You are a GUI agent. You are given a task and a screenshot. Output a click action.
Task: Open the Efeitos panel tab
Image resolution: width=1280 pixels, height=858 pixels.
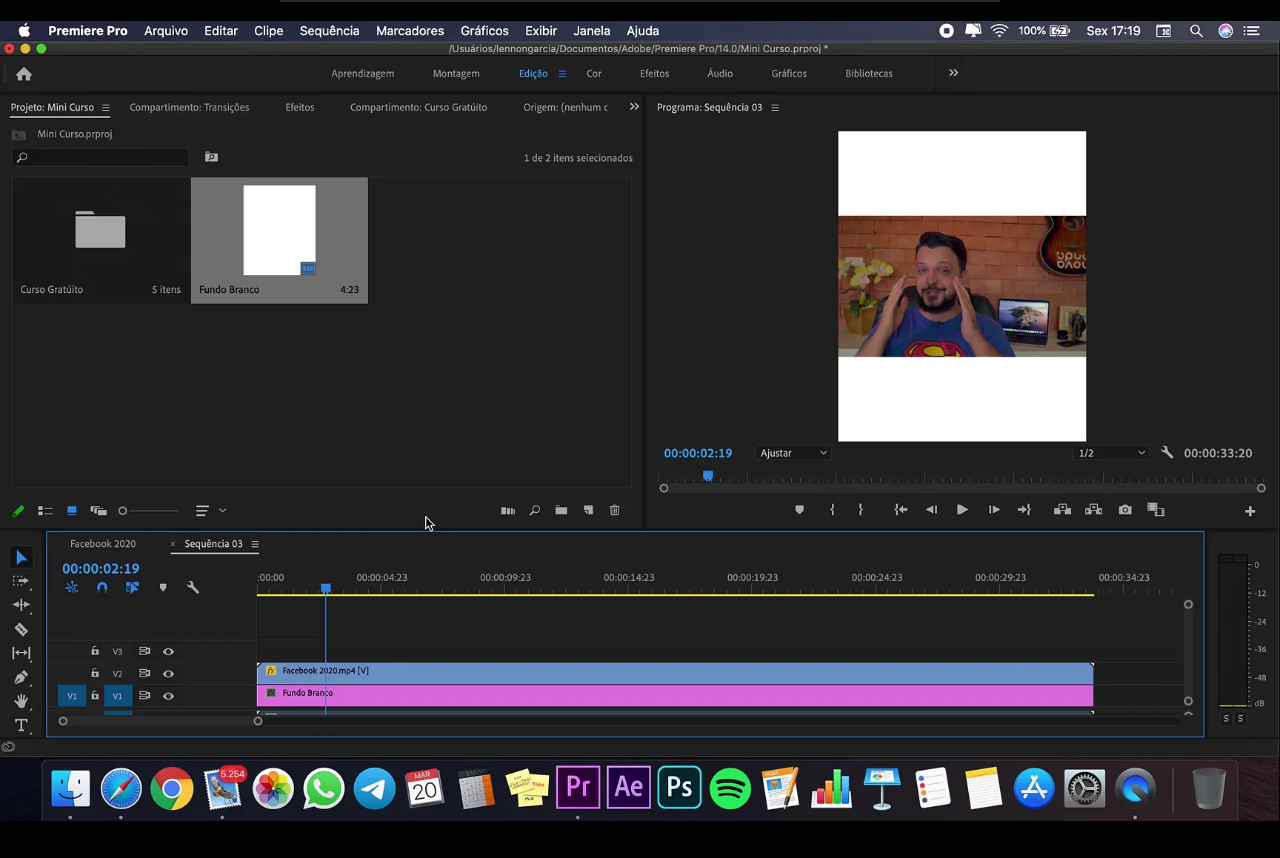(300, 108)
